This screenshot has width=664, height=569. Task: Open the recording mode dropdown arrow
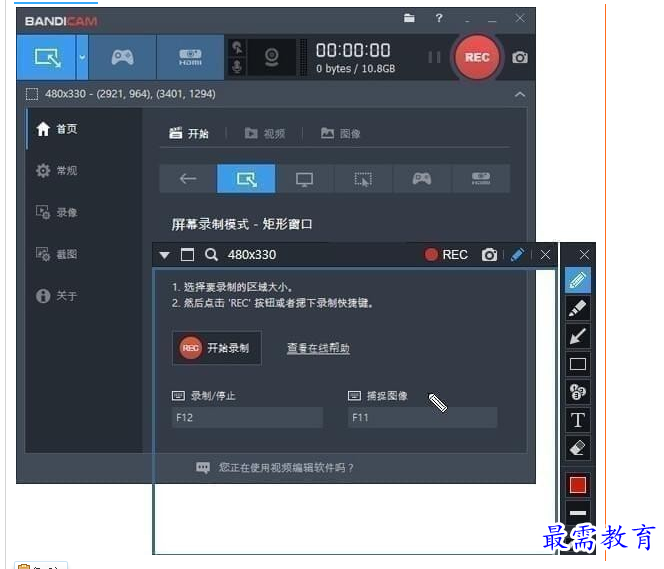click(82, 57)
